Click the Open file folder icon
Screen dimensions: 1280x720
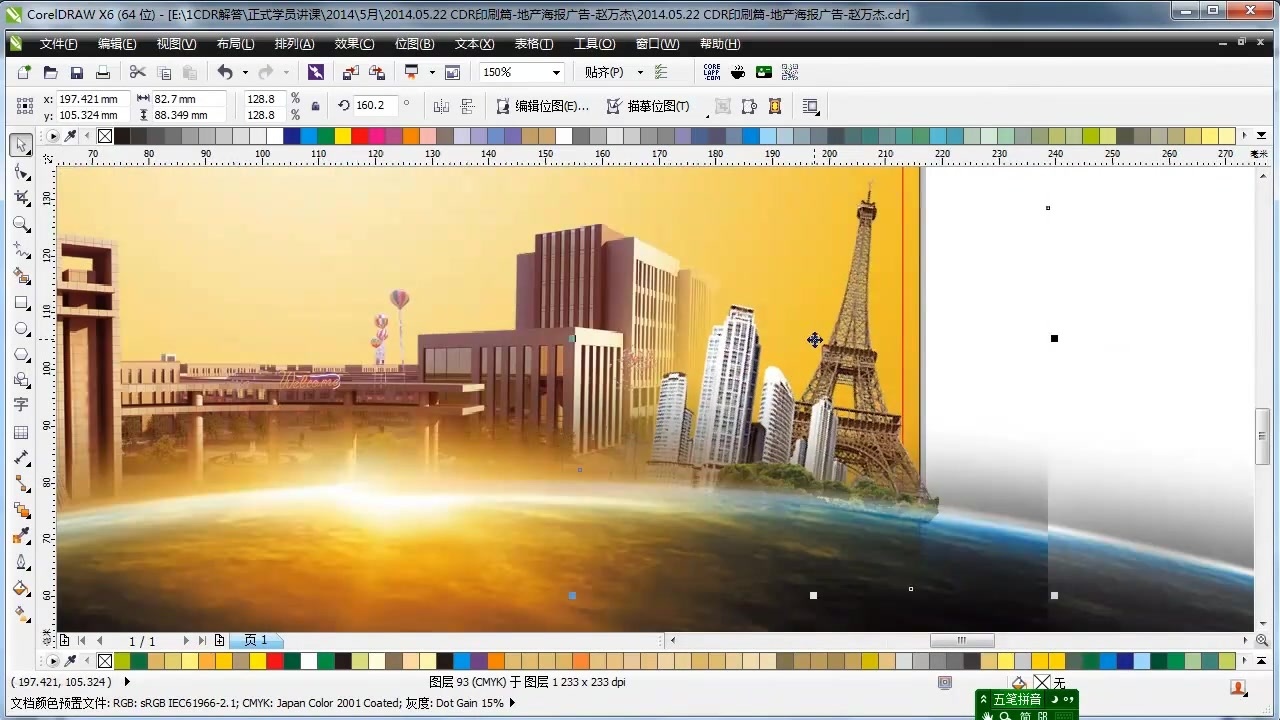click(50, 72)
